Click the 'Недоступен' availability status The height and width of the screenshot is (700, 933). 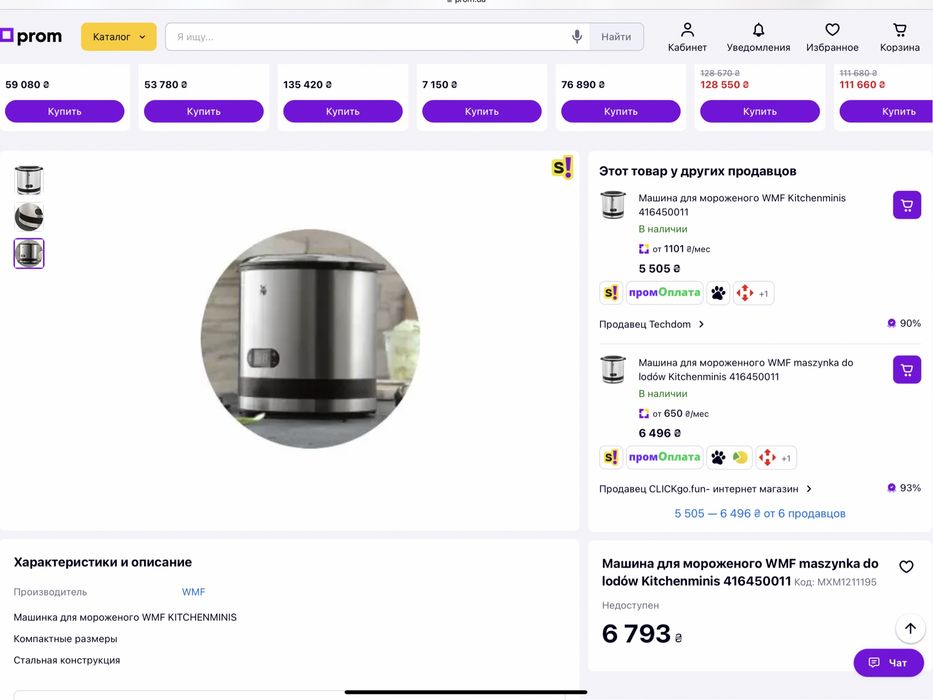coord(630,605)
